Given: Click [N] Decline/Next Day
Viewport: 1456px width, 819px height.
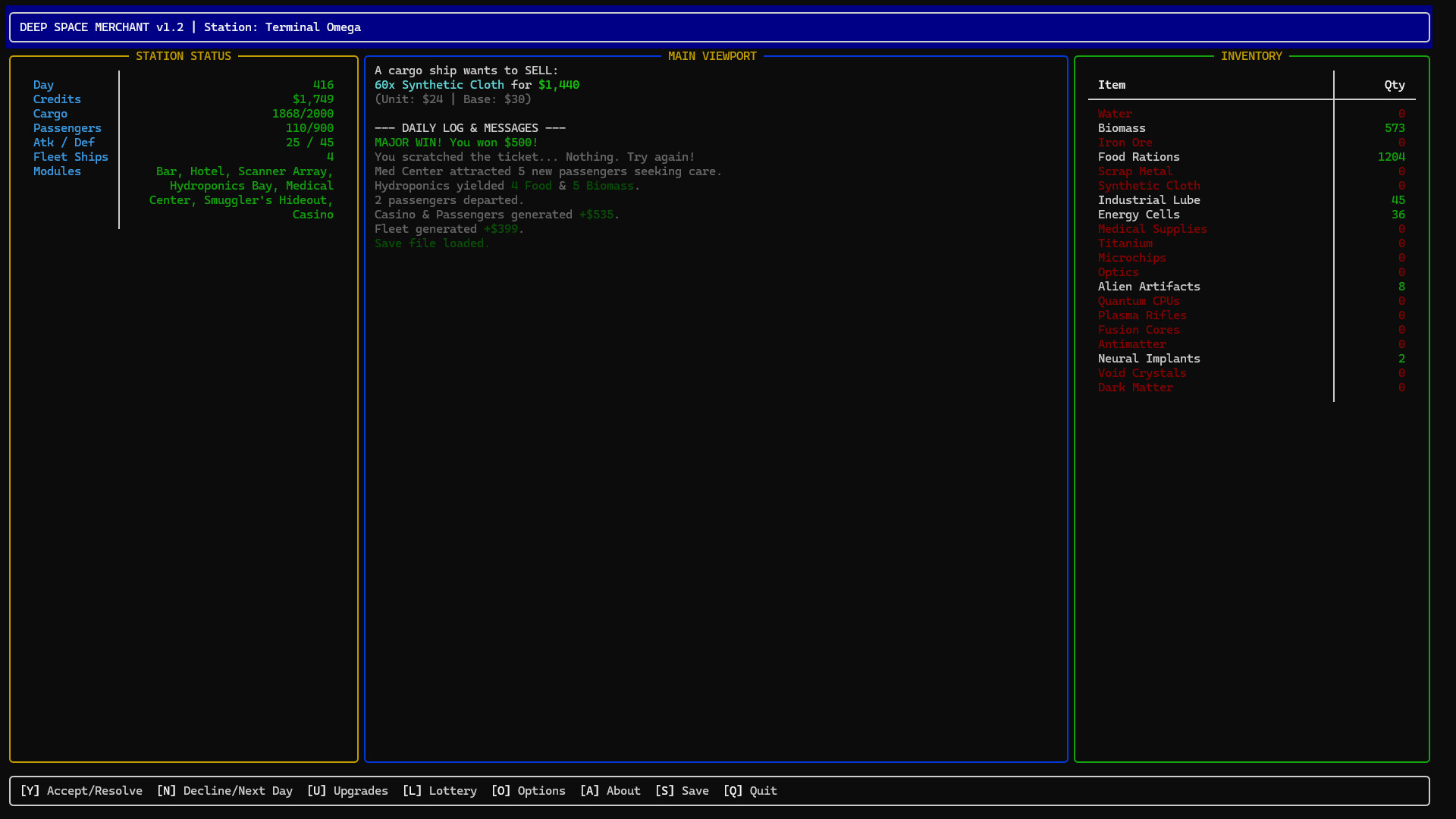Looking at the screenshot, I should pyautogui.click(x=225, y=790).
